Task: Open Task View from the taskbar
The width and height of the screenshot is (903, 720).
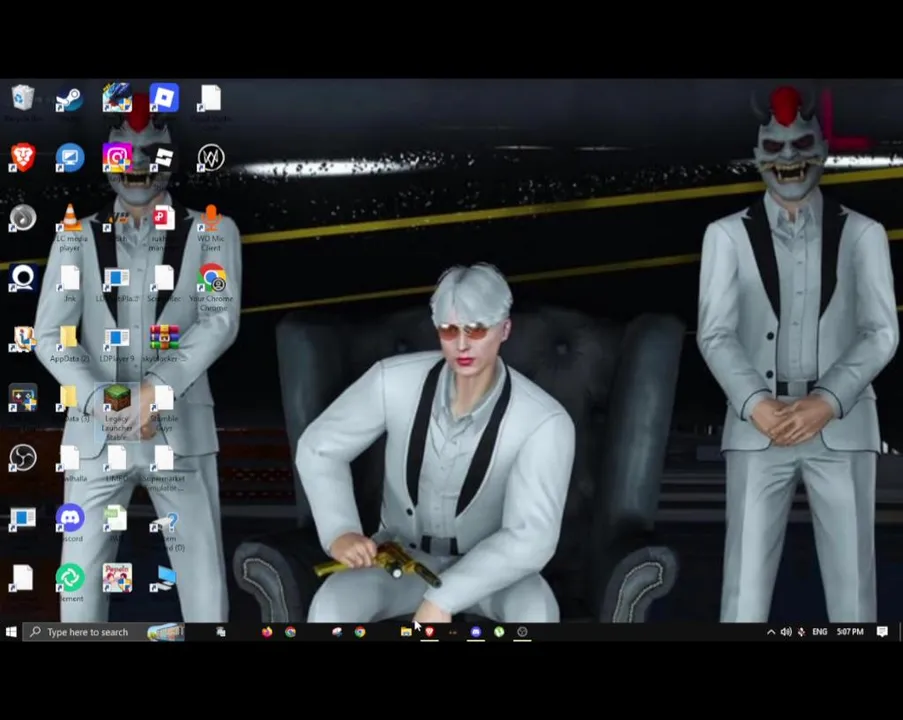Action: click(x=221, y=632)
